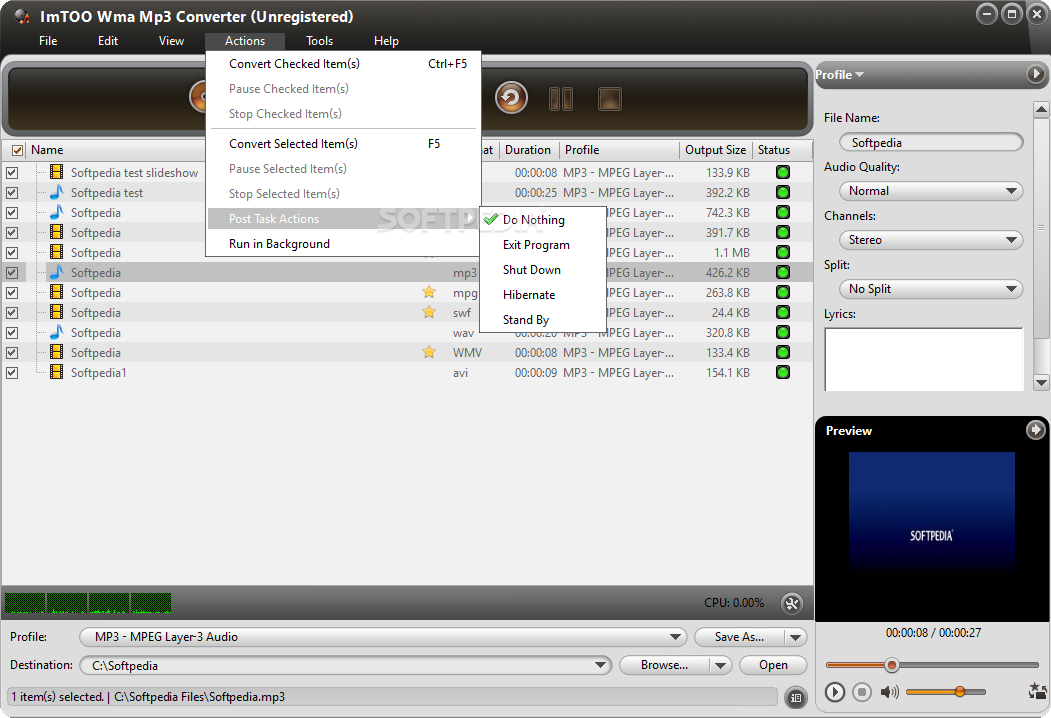Stop the preview playback
The height and width of the screenshot is (718, 1051).
click(x=862, y=691)
